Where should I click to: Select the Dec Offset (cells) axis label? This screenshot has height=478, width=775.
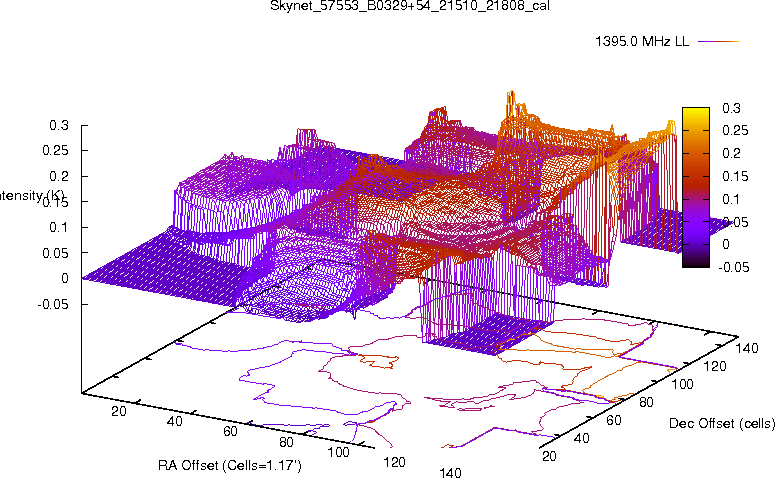[721, 423]
